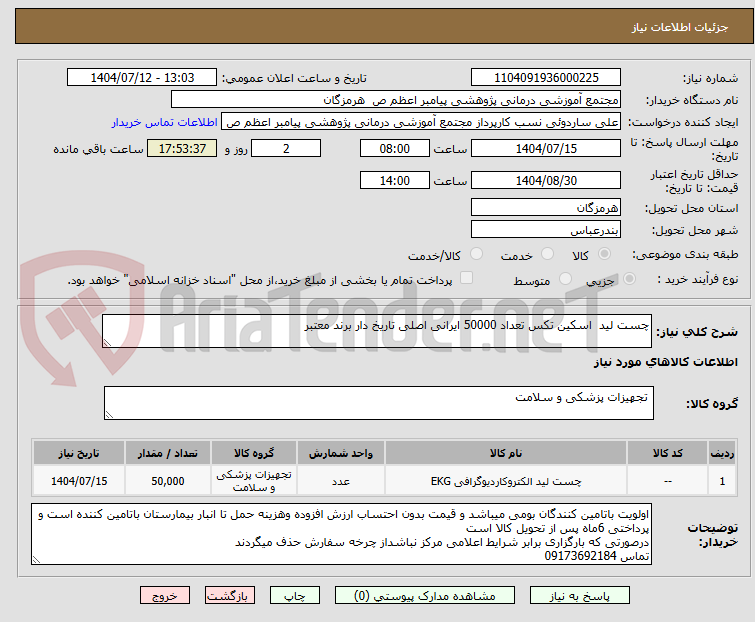
Task: Click the buyer notes box resize handle
Action: pos(36,559)
